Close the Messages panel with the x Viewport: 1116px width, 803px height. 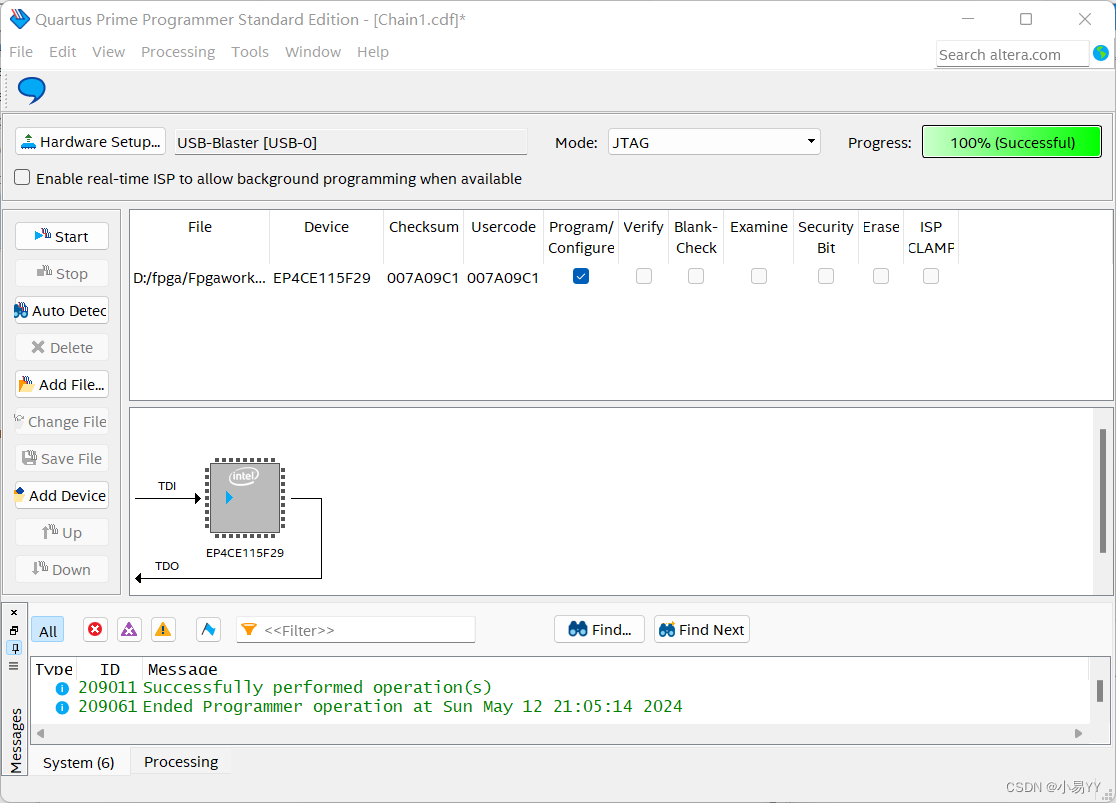[14, 612]
